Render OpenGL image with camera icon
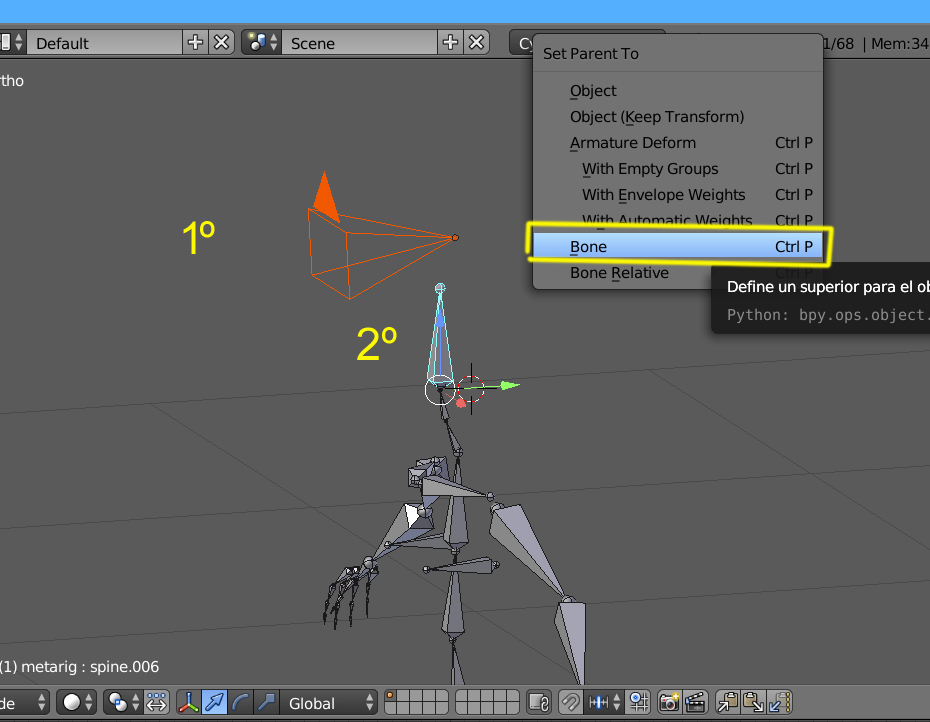930x722 pixels. pyautogui.click(x=670, y=703)
